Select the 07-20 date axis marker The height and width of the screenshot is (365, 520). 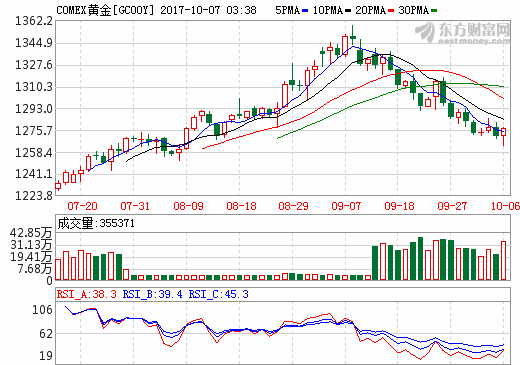82,206
